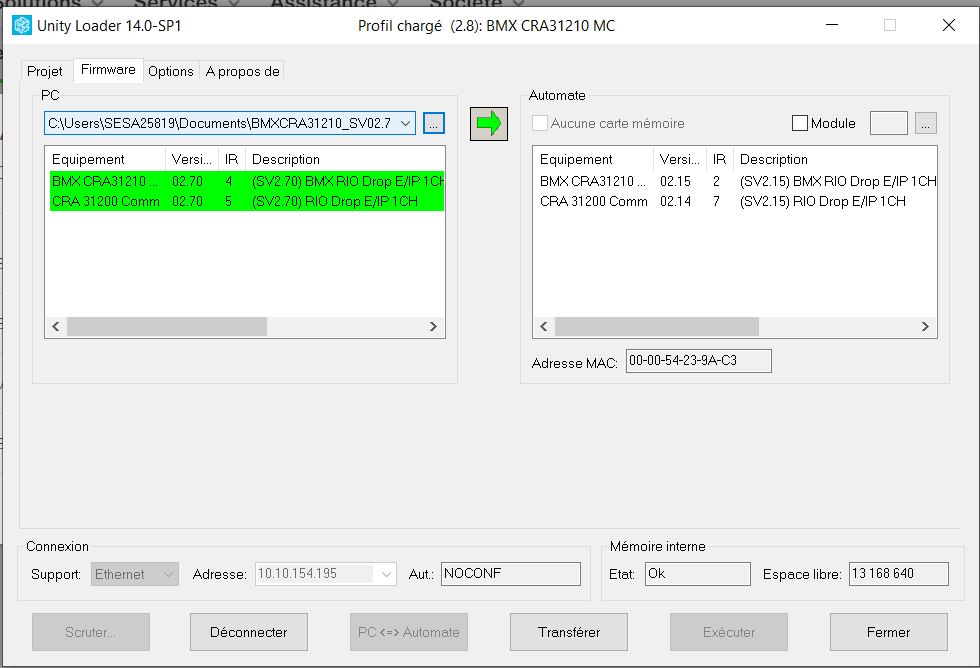Click the Scruter button
Screen dimensions: 980x668
click(x=91, y=632)
